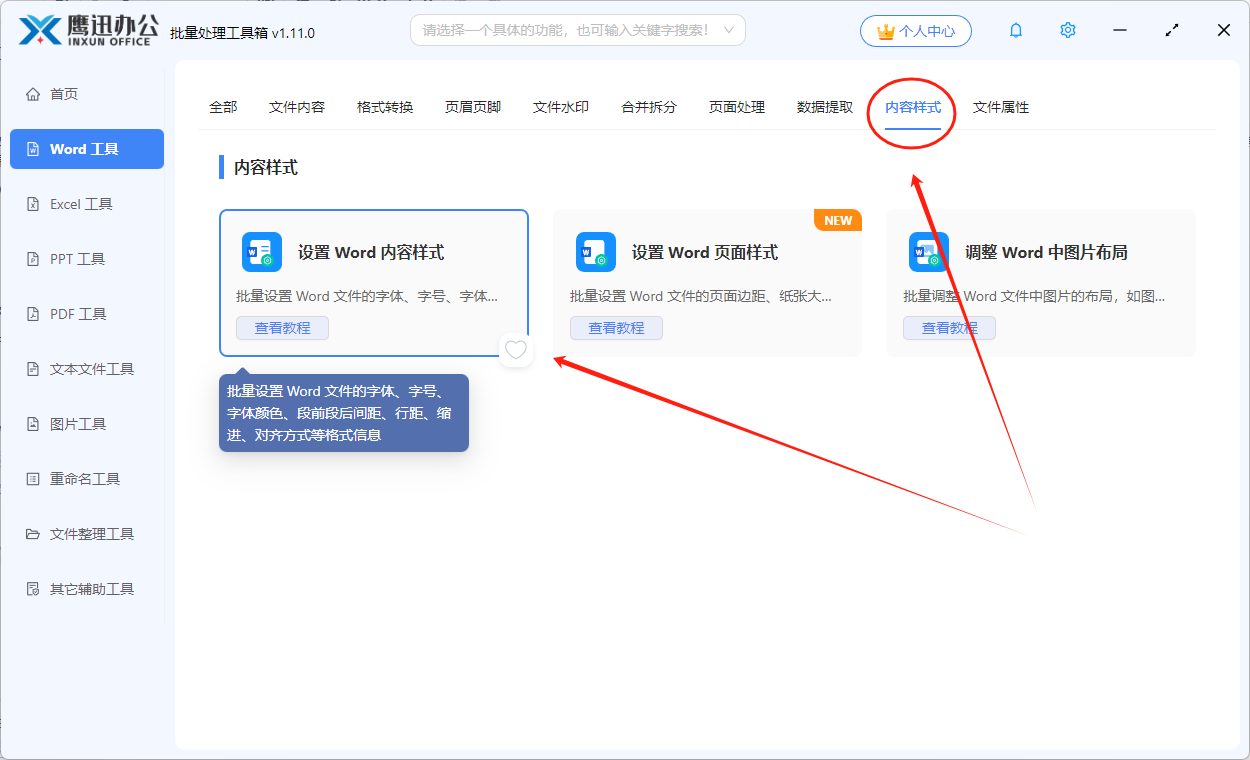The image size is (1250, 760).
Task: Go to the 文件水印 tab
Action: click(561, 107)
